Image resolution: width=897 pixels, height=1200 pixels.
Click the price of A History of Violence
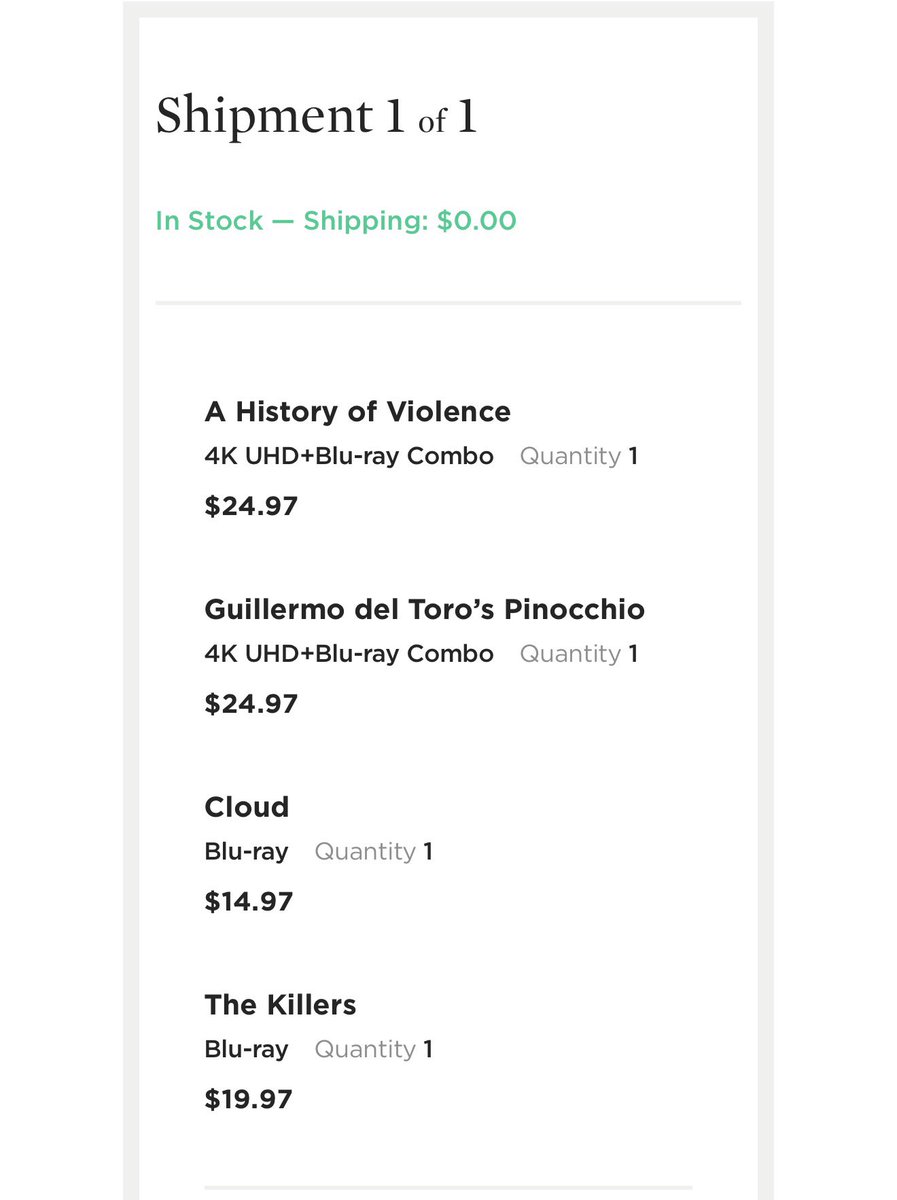(251, 506)
